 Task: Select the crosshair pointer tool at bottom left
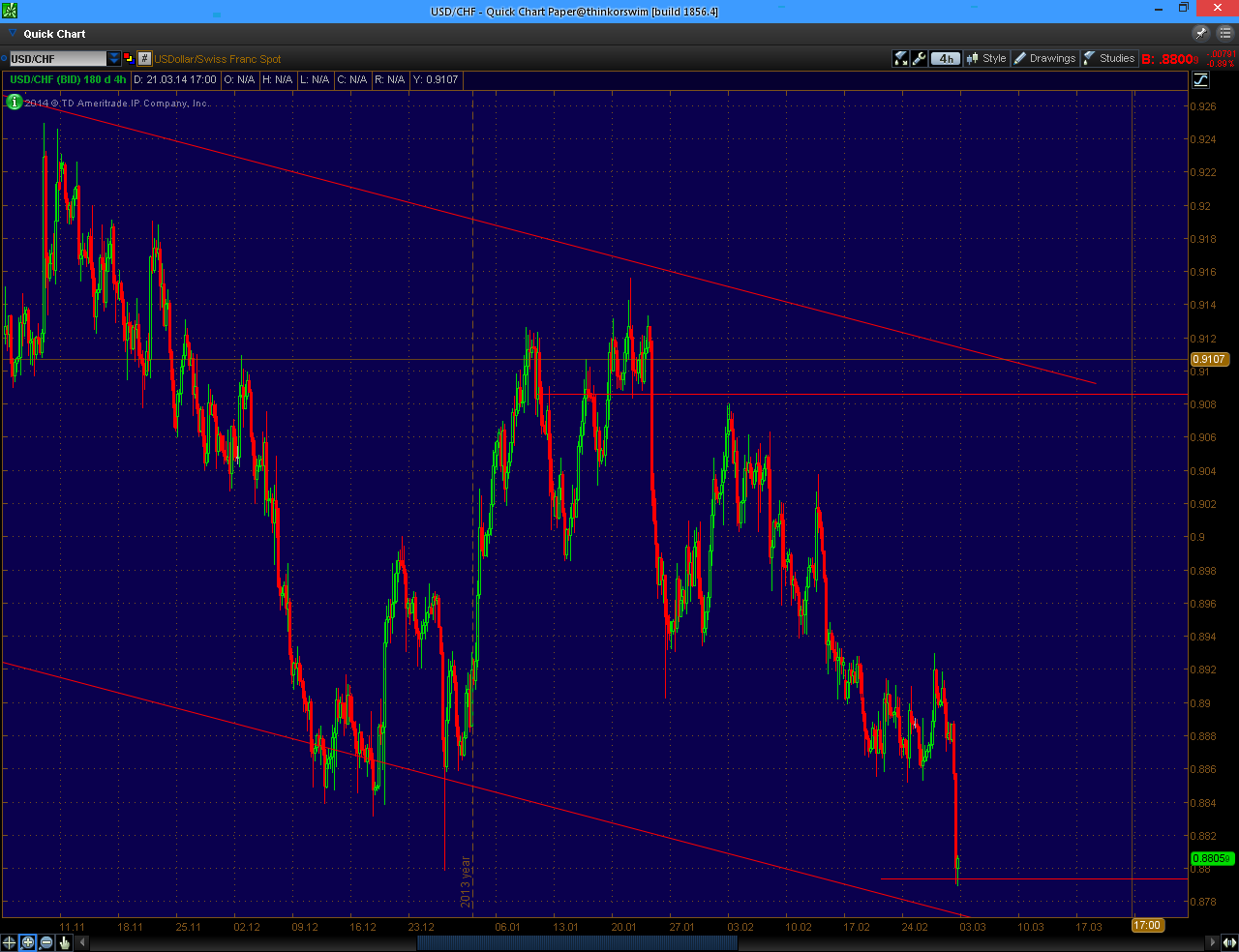point(10,941)
